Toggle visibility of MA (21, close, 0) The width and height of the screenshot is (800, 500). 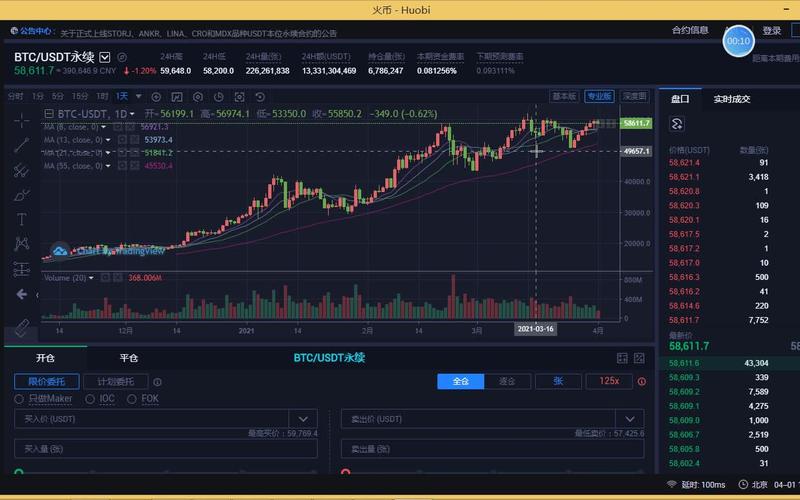(122, 153)
